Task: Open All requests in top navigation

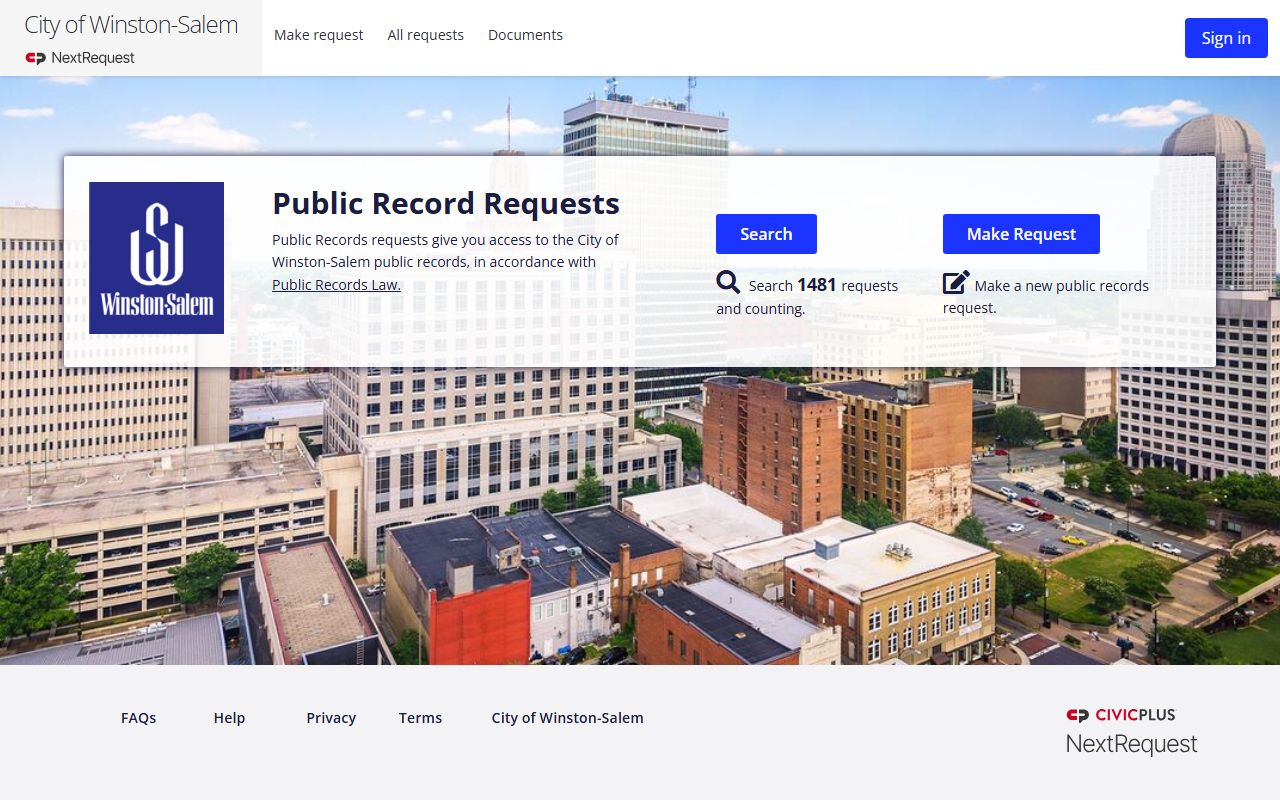Action: pos(426,35)
